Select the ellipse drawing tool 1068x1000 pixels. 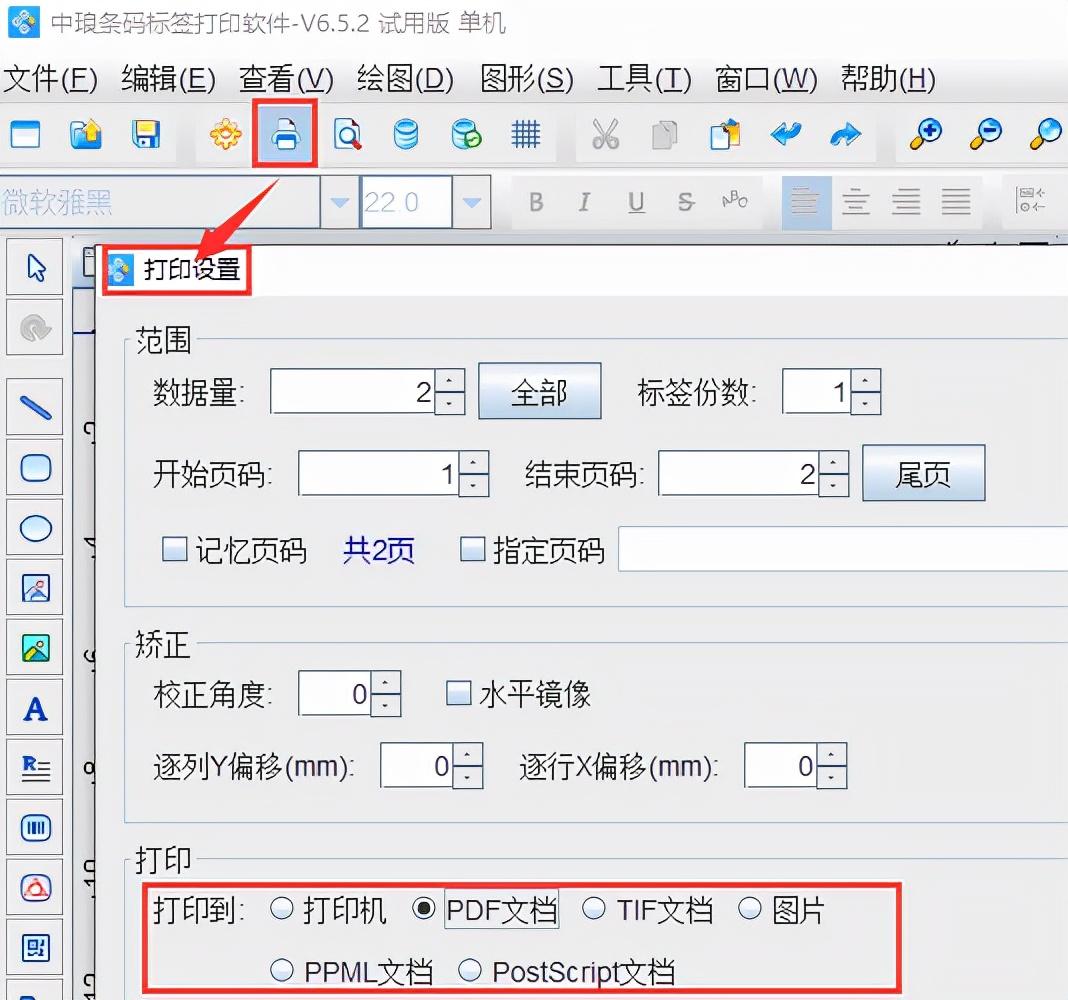tap(35, 528)
